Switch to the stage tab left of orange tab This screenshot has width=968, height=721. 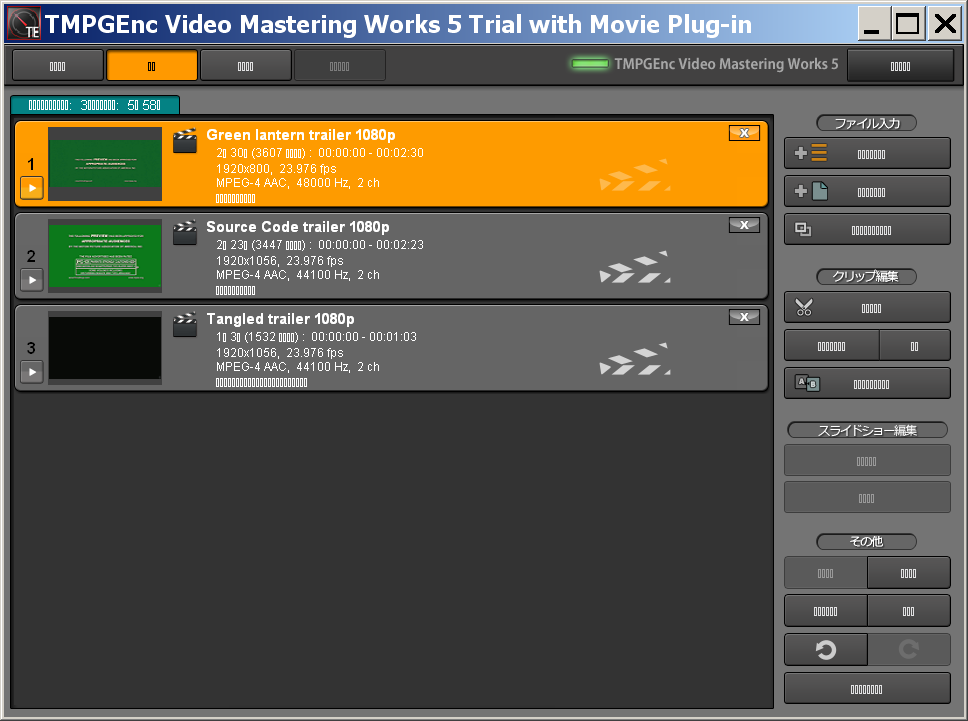[x=57, y=65]
